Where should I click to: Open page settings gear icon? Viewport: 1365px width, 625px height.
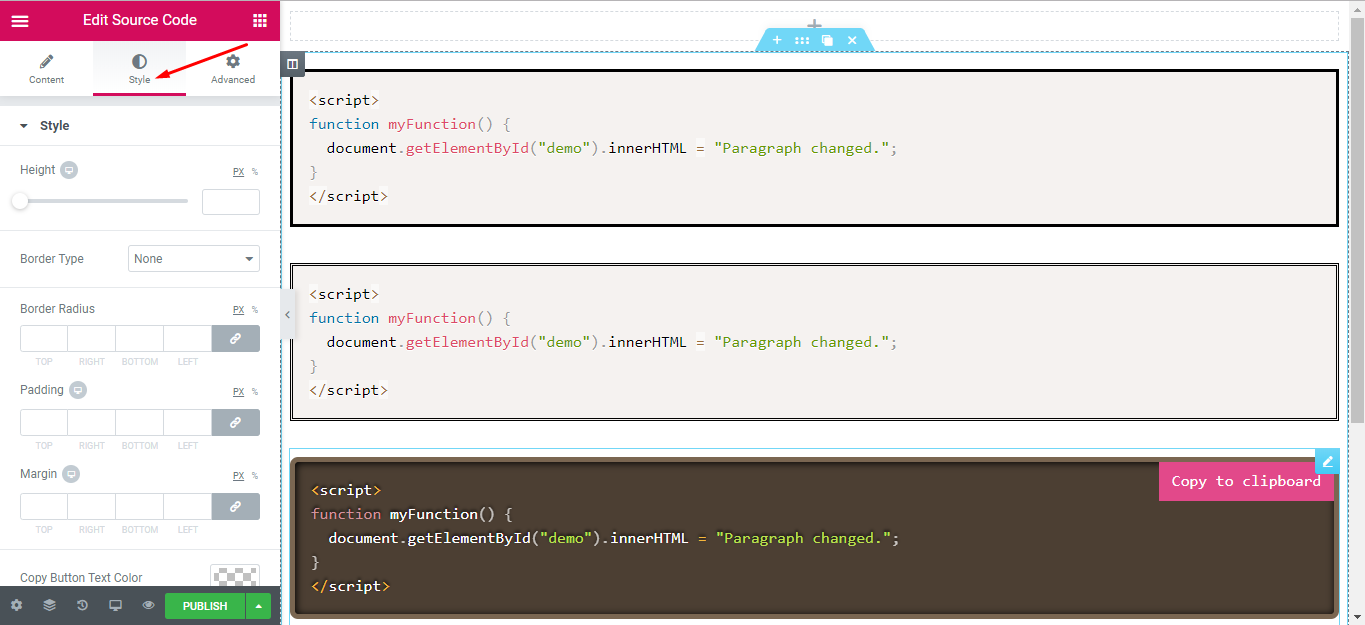click(16, 606)
